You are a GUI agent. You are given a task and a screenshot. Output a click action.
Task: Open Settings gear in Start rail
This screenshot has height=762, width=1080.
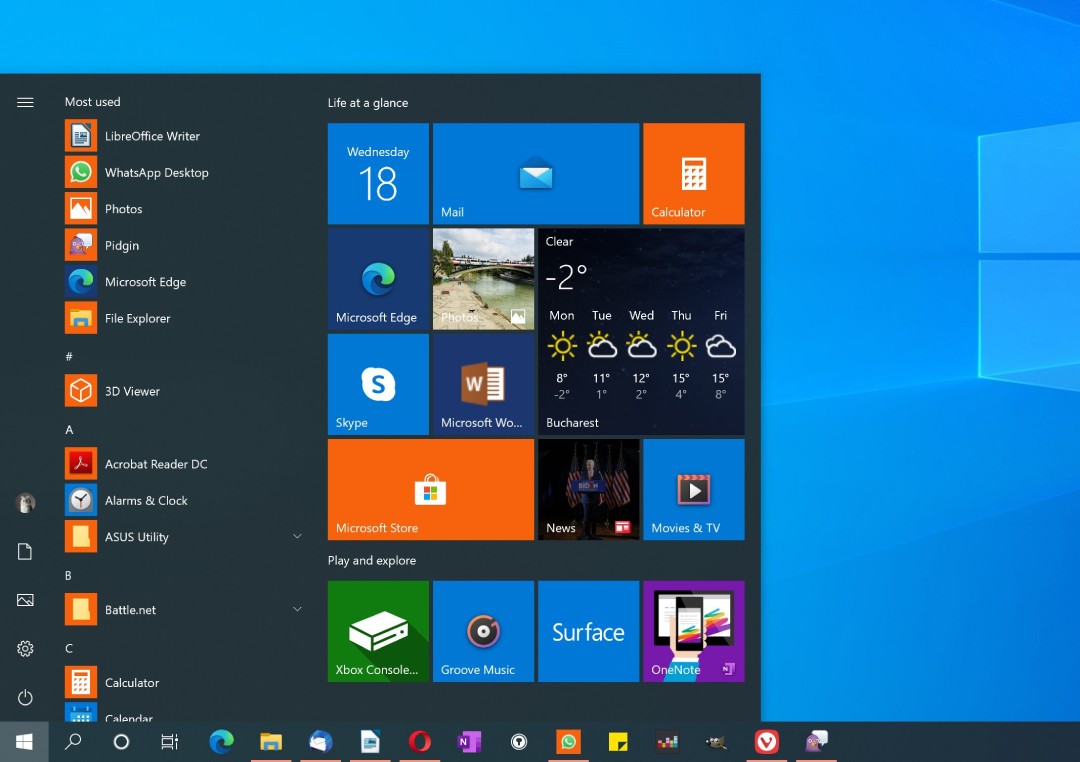click(25, 648)
